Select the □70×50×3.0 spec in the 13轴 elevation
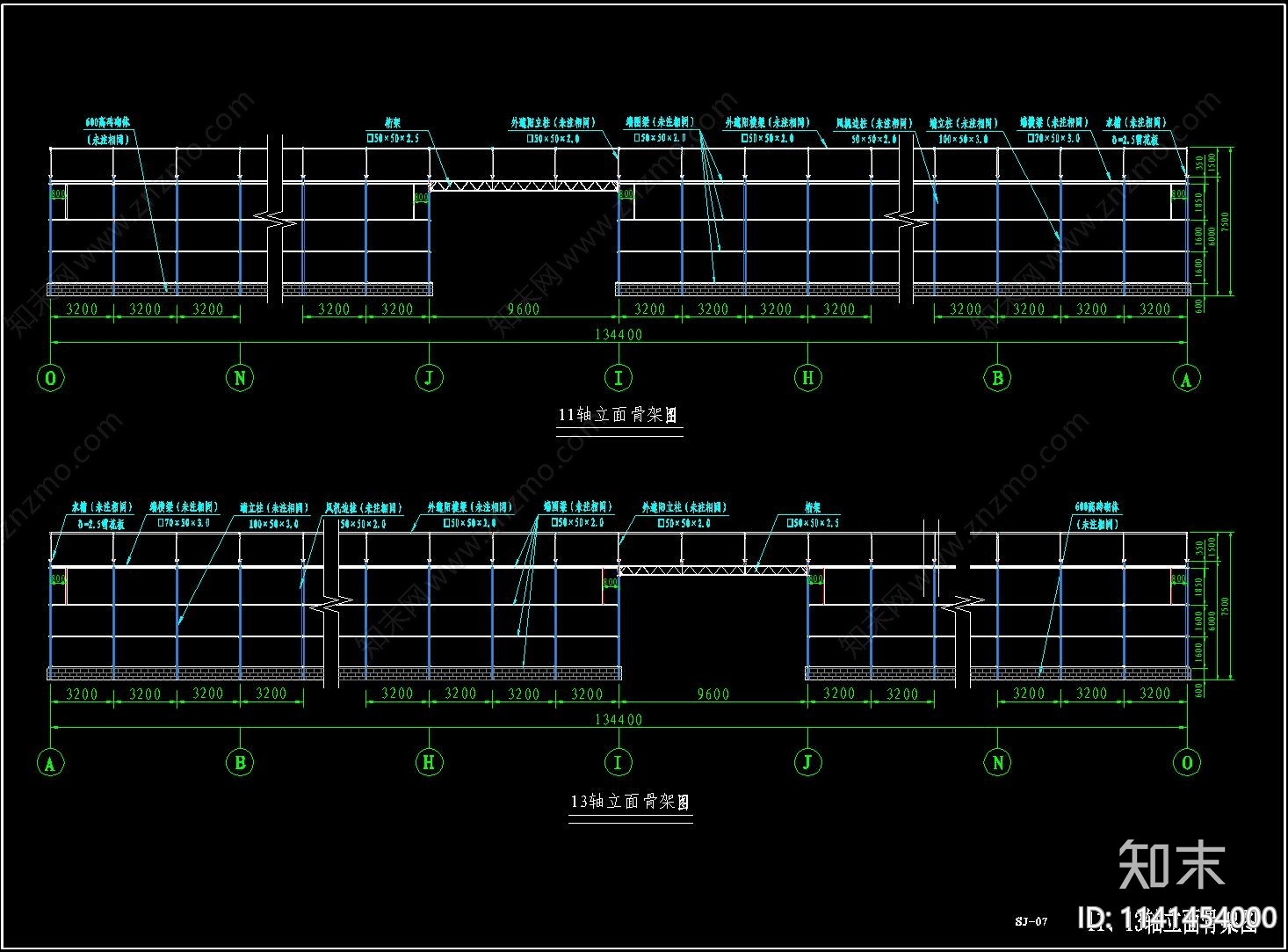The height and width of the screenshot is (952, 1288). (x=183, y=524)
